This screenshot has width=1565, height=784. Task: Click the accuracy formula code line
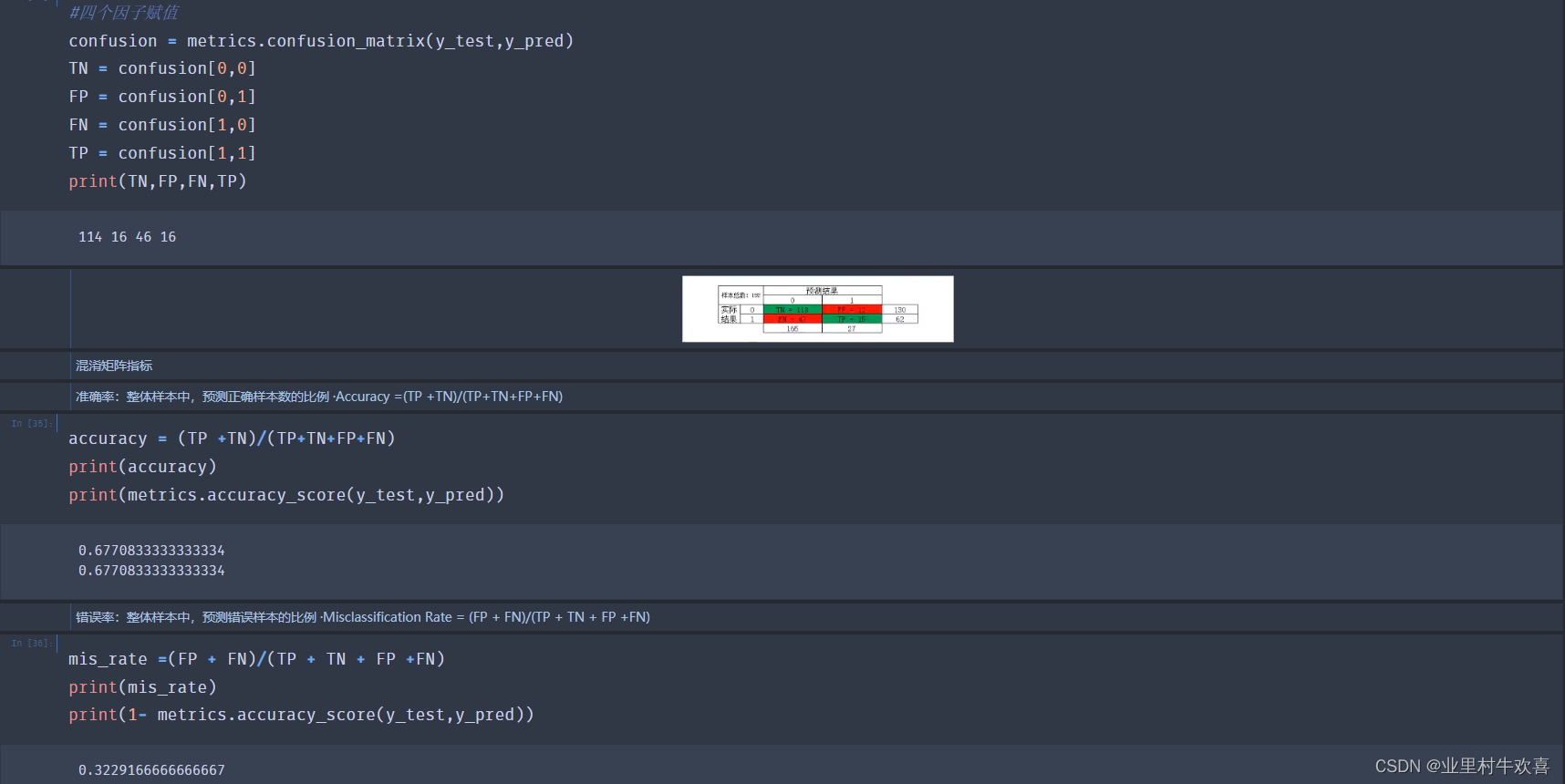point(232,438)
